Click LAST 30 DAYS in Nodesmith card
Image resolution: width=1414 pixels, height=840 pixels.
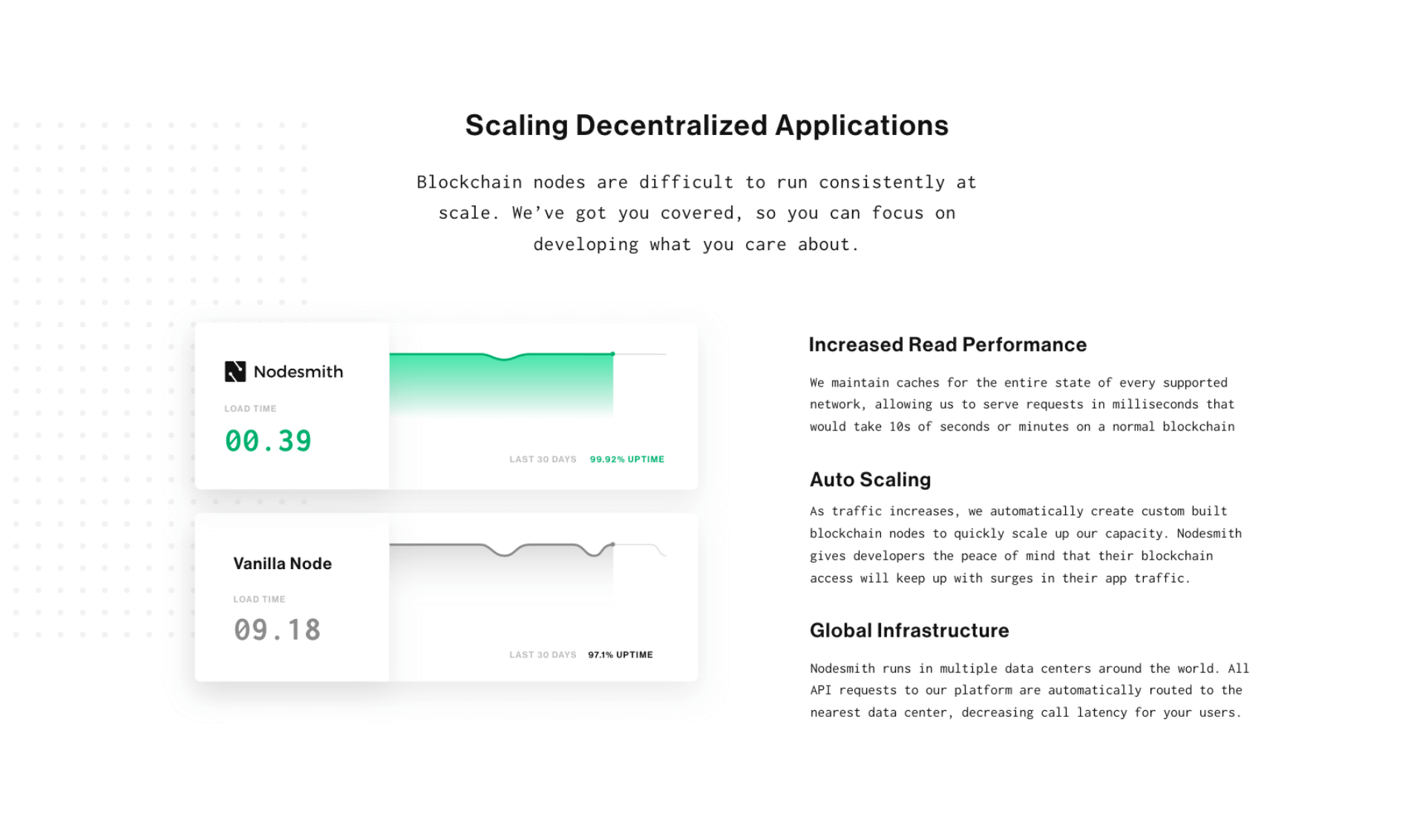[x=543, y=459]
